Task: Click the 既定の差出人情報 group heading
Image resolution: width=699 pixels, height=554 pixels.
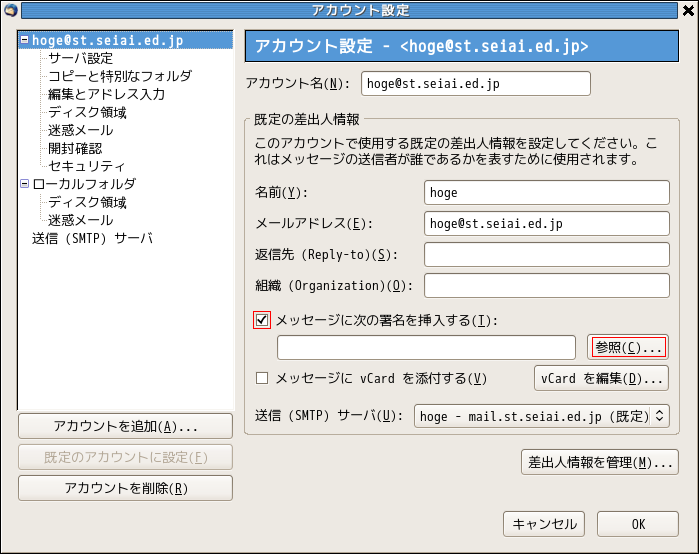Action: click(306, 119)
